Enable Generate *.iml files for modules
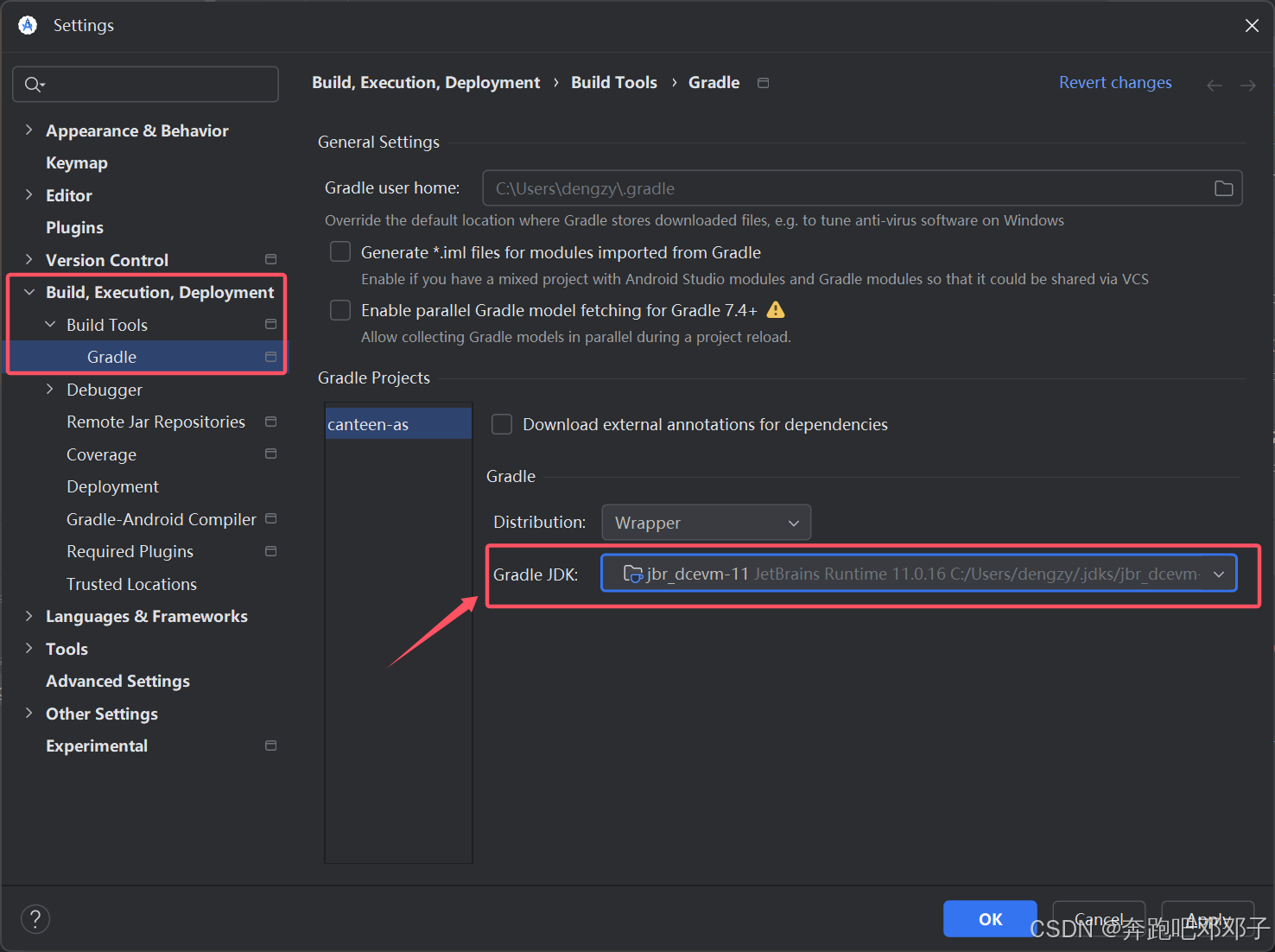The height and width of the screenshot is (952, 1275). pos(340,251)
